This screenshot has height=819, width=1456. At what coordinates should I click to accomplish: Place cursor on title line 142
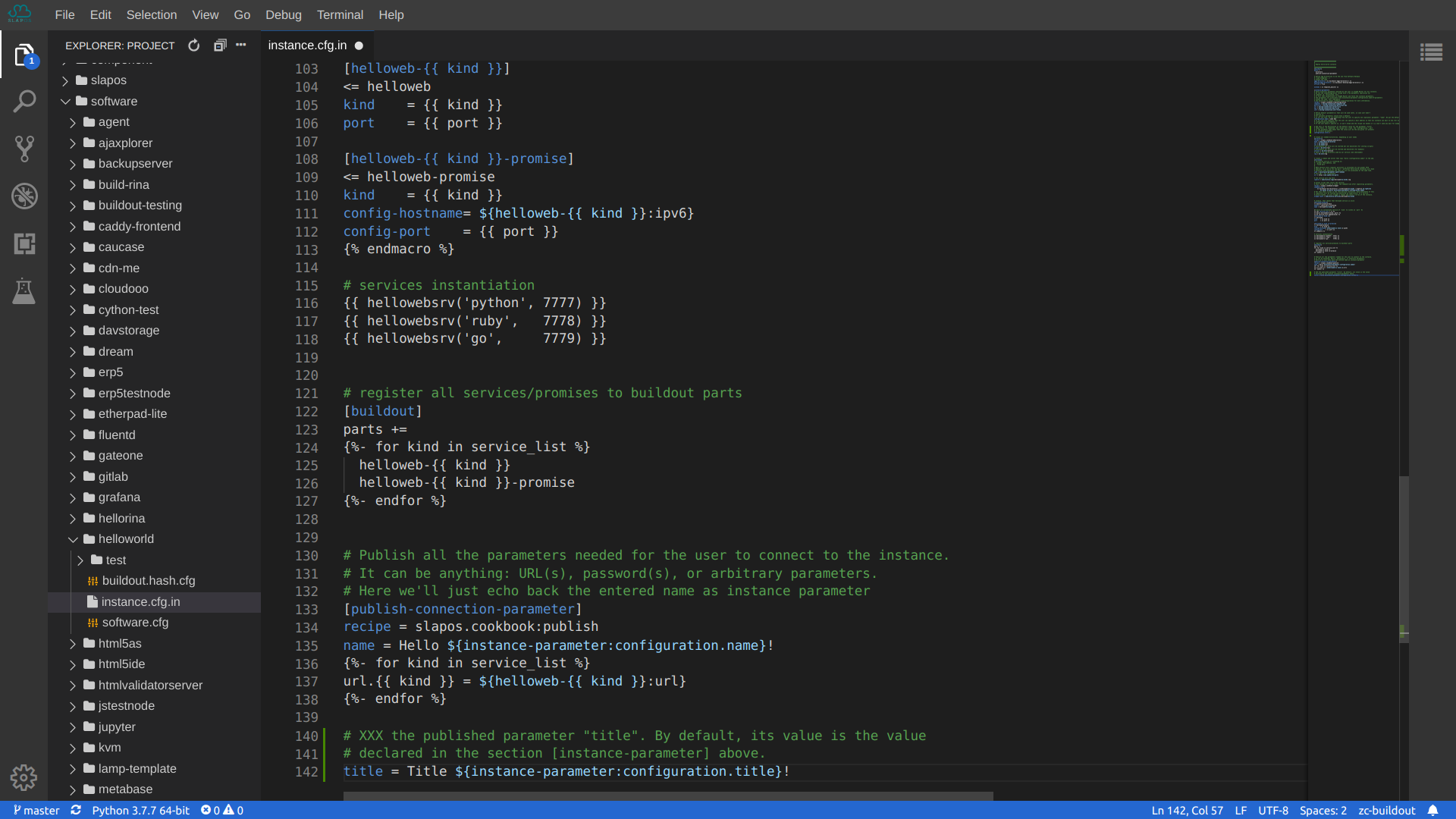pyautogui.click(x=566, y=771)
